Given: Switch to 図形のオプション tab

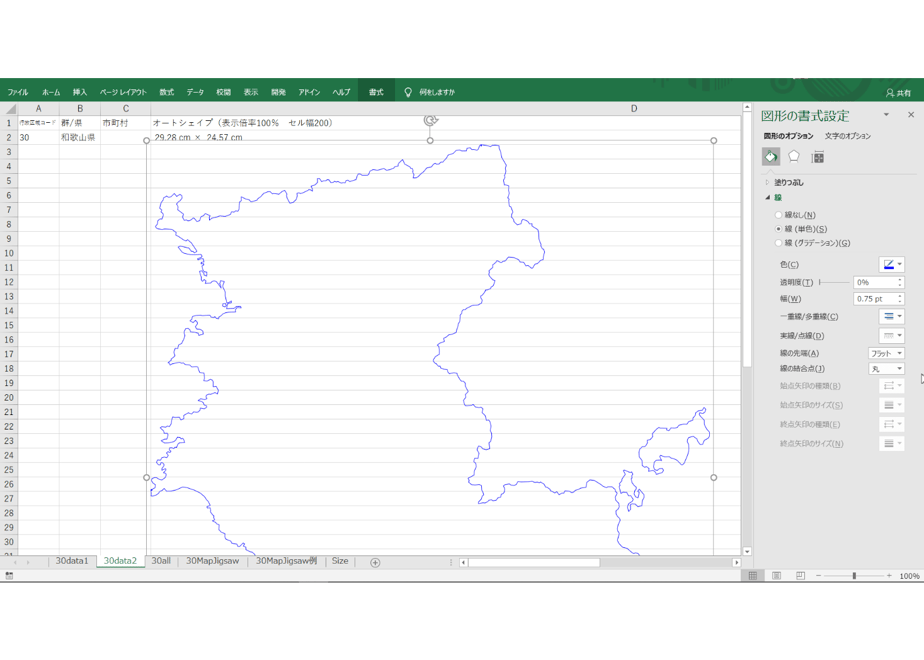Looking at the screenshot, I should coord(788,136).
